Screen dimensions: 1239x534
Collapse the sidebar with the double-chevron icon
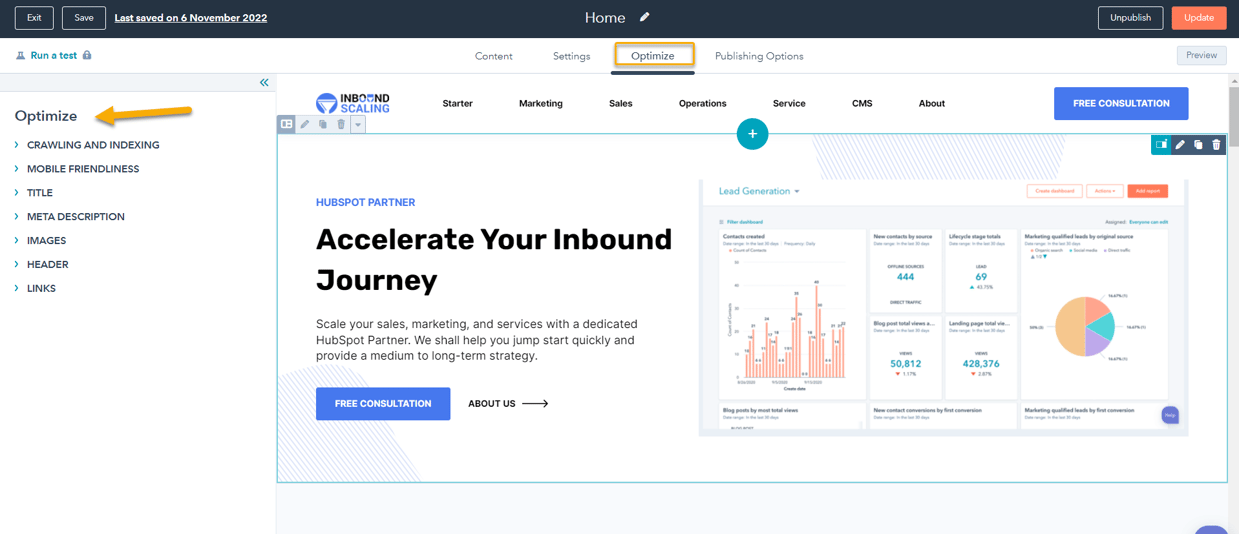(264, 83)
